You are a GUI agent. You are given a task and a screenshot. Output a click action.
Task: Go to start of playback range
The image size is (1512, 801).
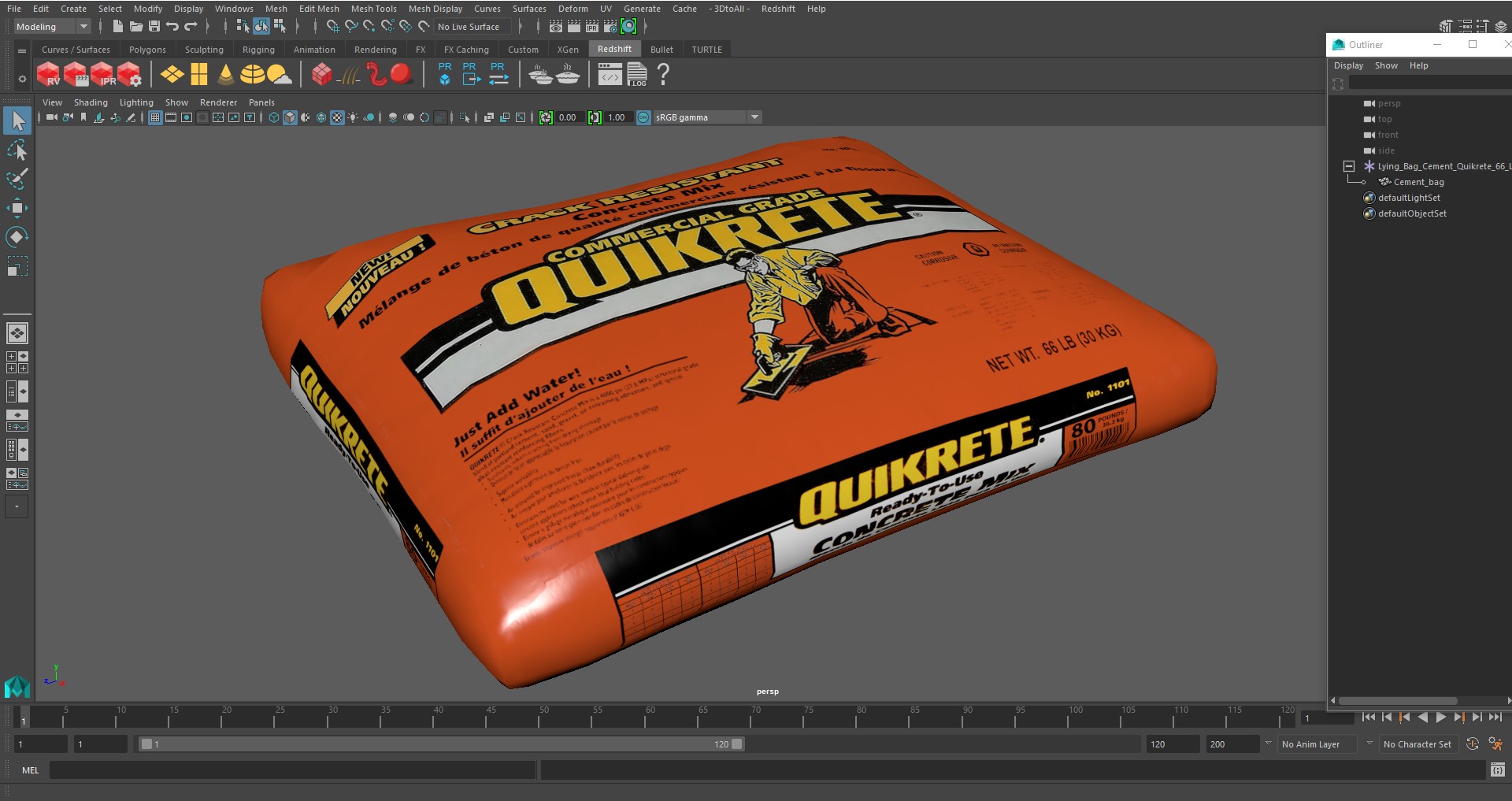(x=1368, y=718)
